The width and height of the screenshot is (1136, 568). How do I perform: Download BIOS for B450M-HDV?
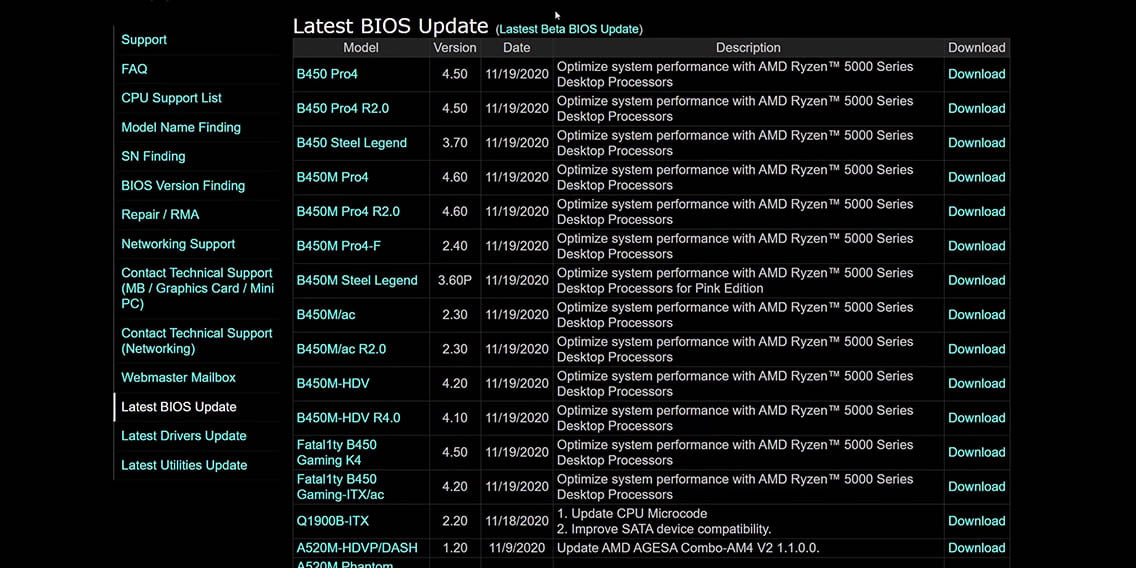click(977, 384)
